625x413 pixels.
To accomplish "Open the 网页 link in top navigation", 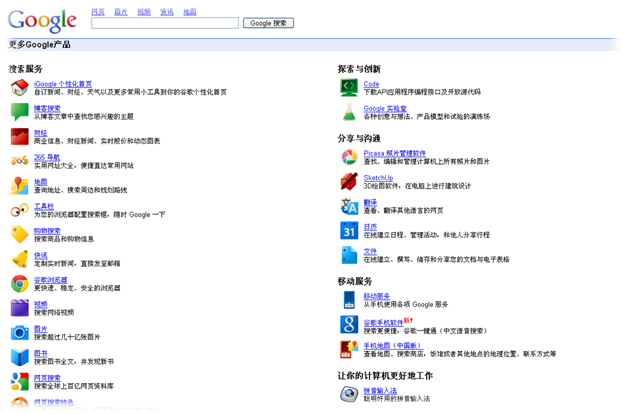I will 98,12.
